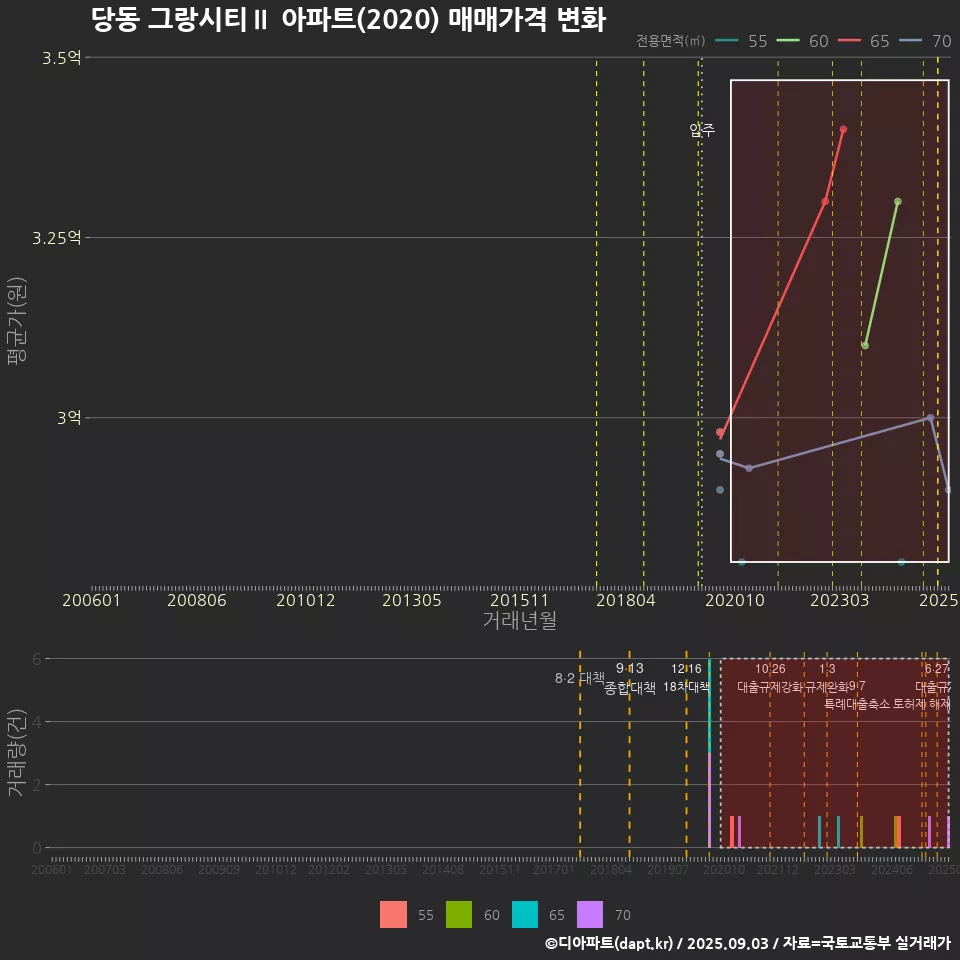Select the purple 70 swatch in bottom legend
Image resolution: width=960 pixels, height=960 pixels.
point(591,914)
